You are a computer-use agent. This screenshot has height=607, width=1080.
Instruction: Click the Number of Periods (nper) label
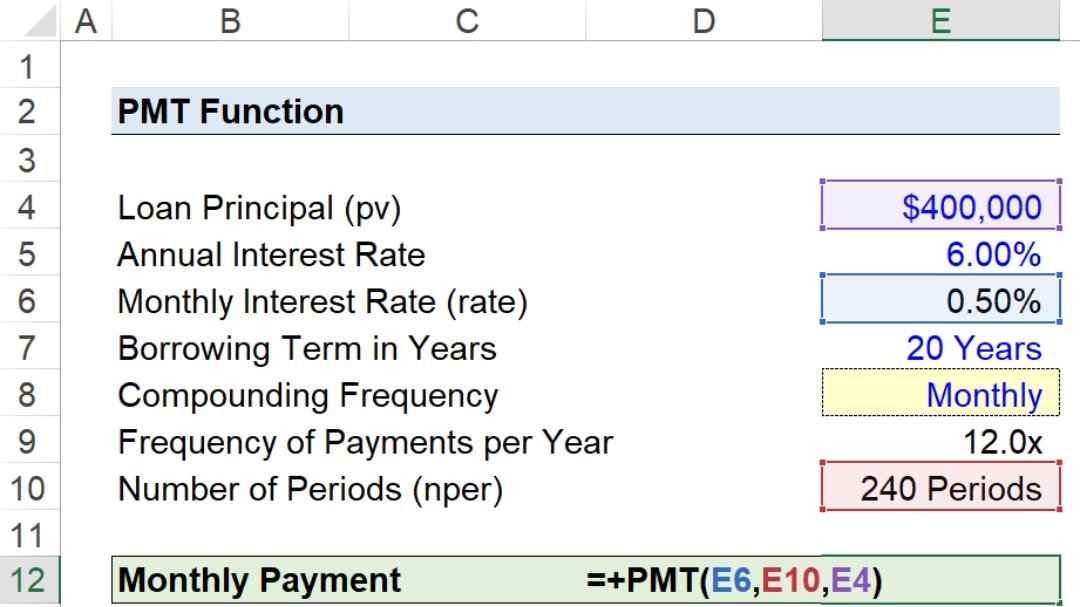310,489
